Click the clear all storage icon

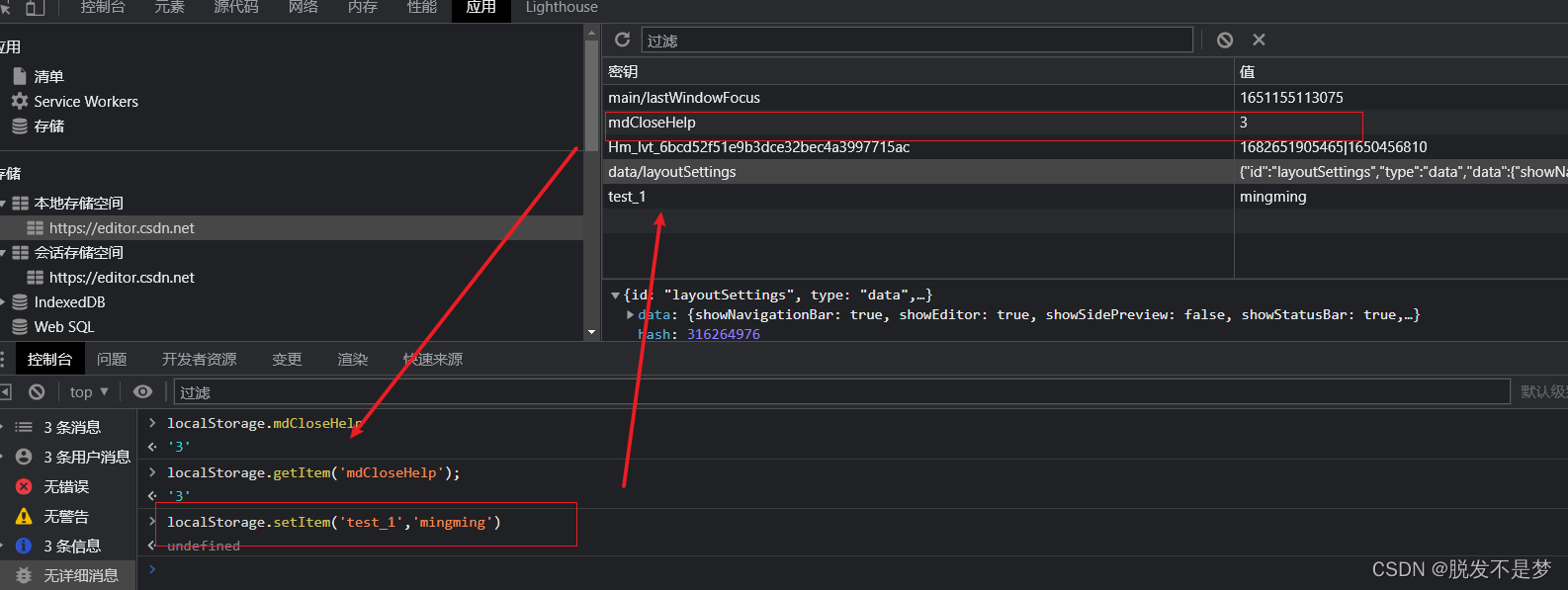coord(1225,40)
